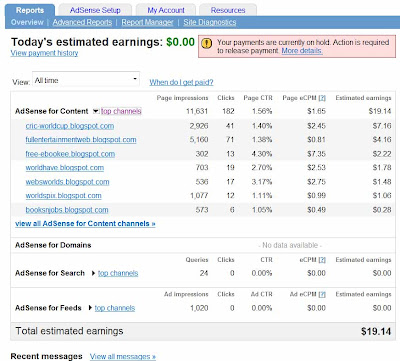This screenshot has width=400, height=361.
Task: Expand AdSense for Search top channels arrow
Action: pyautogui.click(x=93, y=273)
